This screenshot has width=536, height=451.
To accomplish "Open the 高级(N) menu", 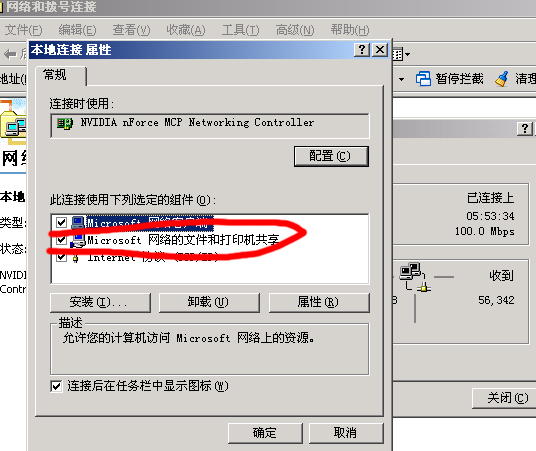I will point(295,30).
